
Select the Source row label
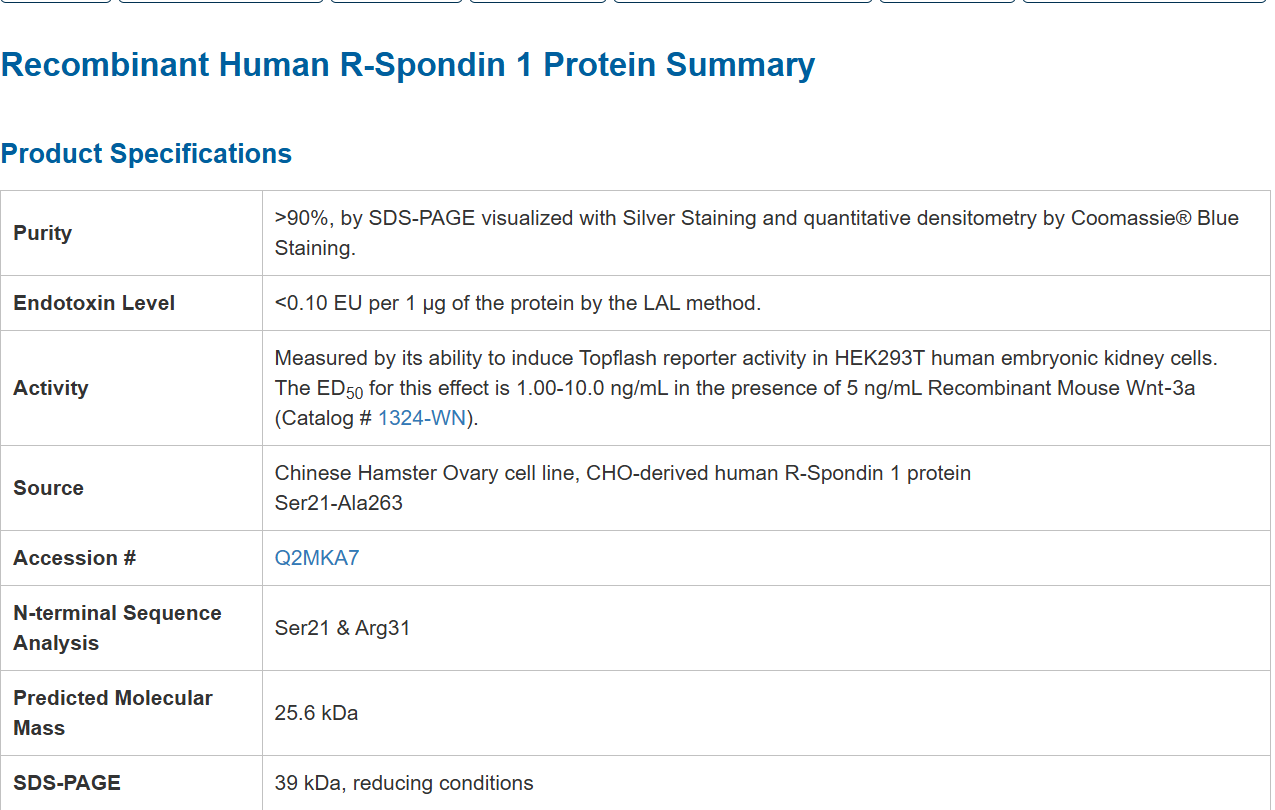[48, 488]
